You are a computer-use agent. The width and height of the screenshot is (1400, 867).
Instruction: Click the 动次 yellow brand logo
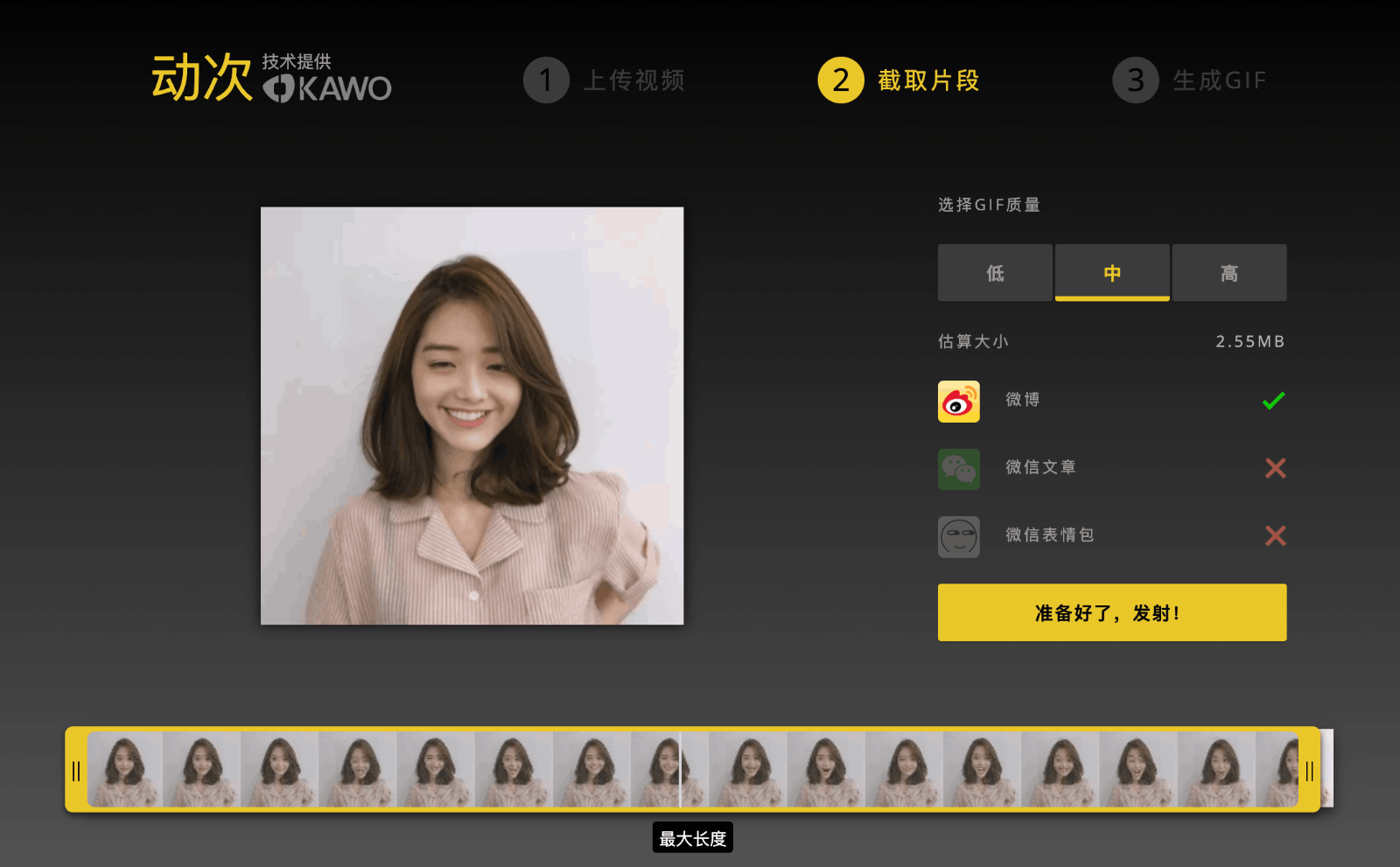pos(201,79)
